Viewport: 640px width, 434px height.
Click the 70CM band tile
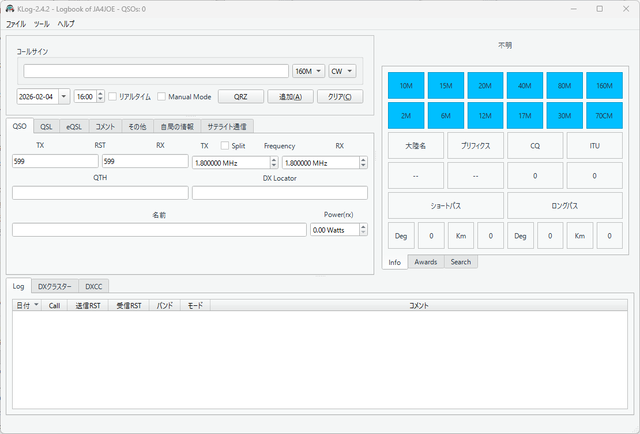pyautogui.click(x=604, y=116)
